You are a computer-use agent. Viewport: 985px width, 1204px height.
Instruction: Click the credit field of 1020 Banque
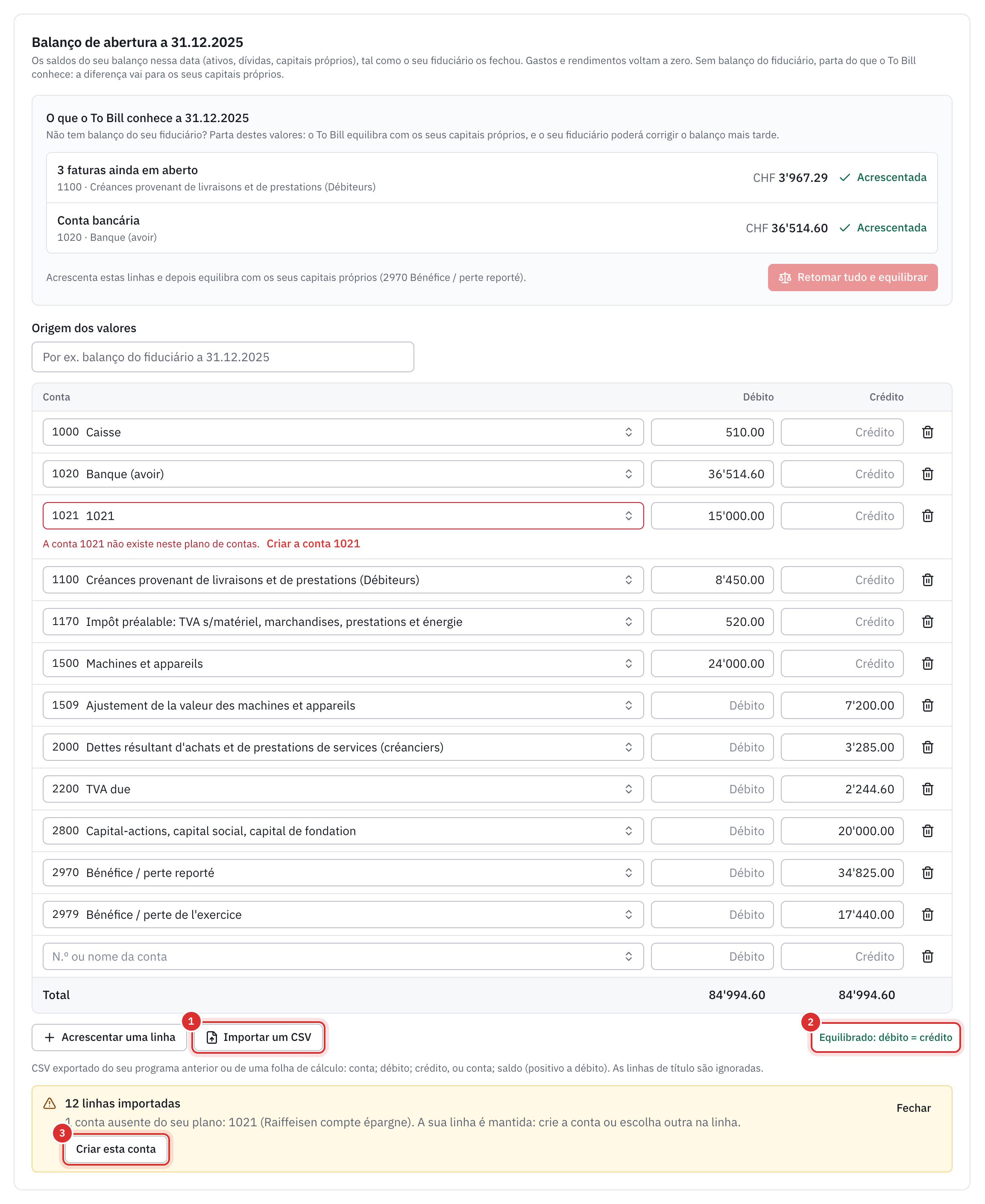point(842,474)
